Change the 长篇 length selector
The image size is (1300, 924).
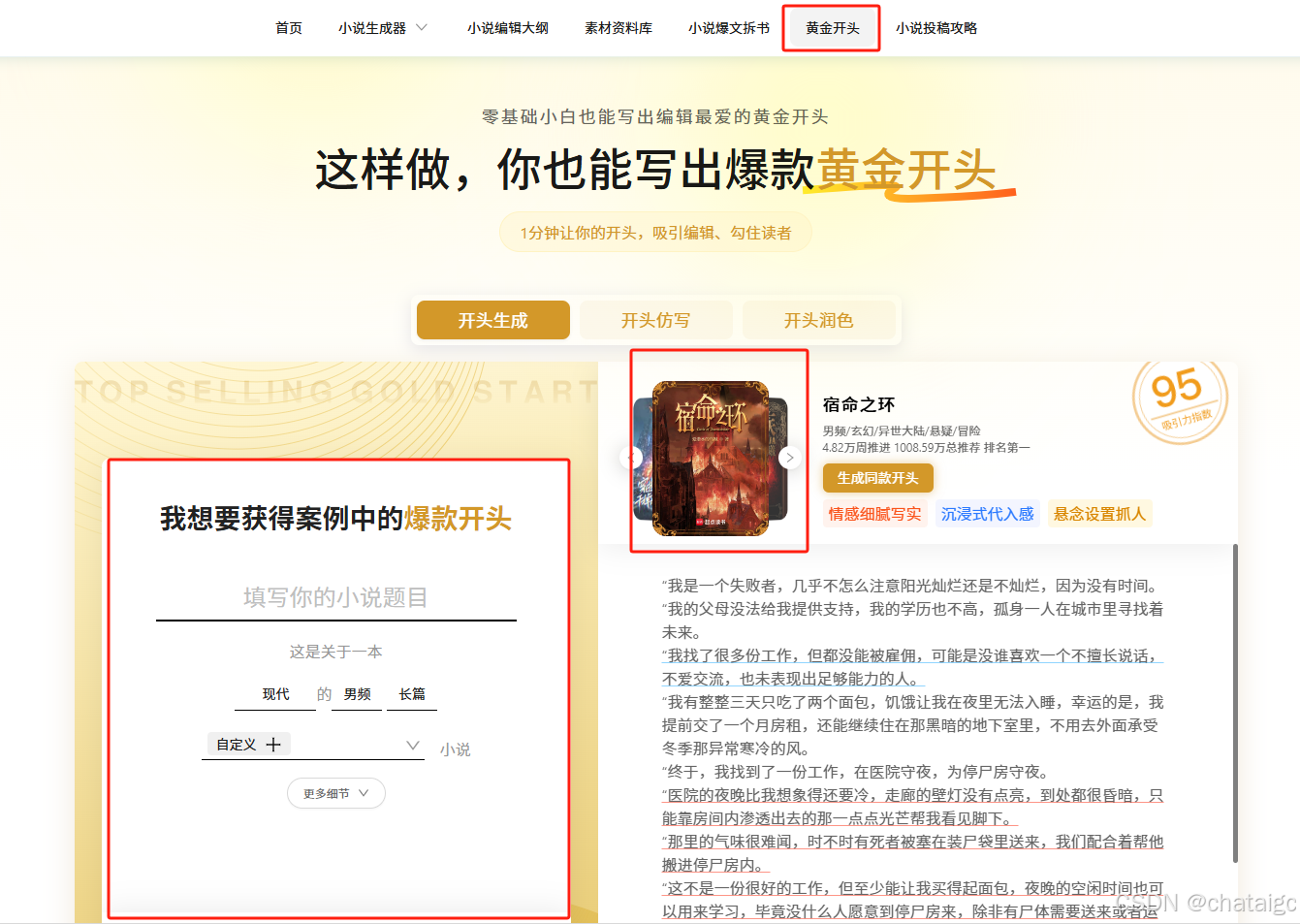tap(412, 694)
